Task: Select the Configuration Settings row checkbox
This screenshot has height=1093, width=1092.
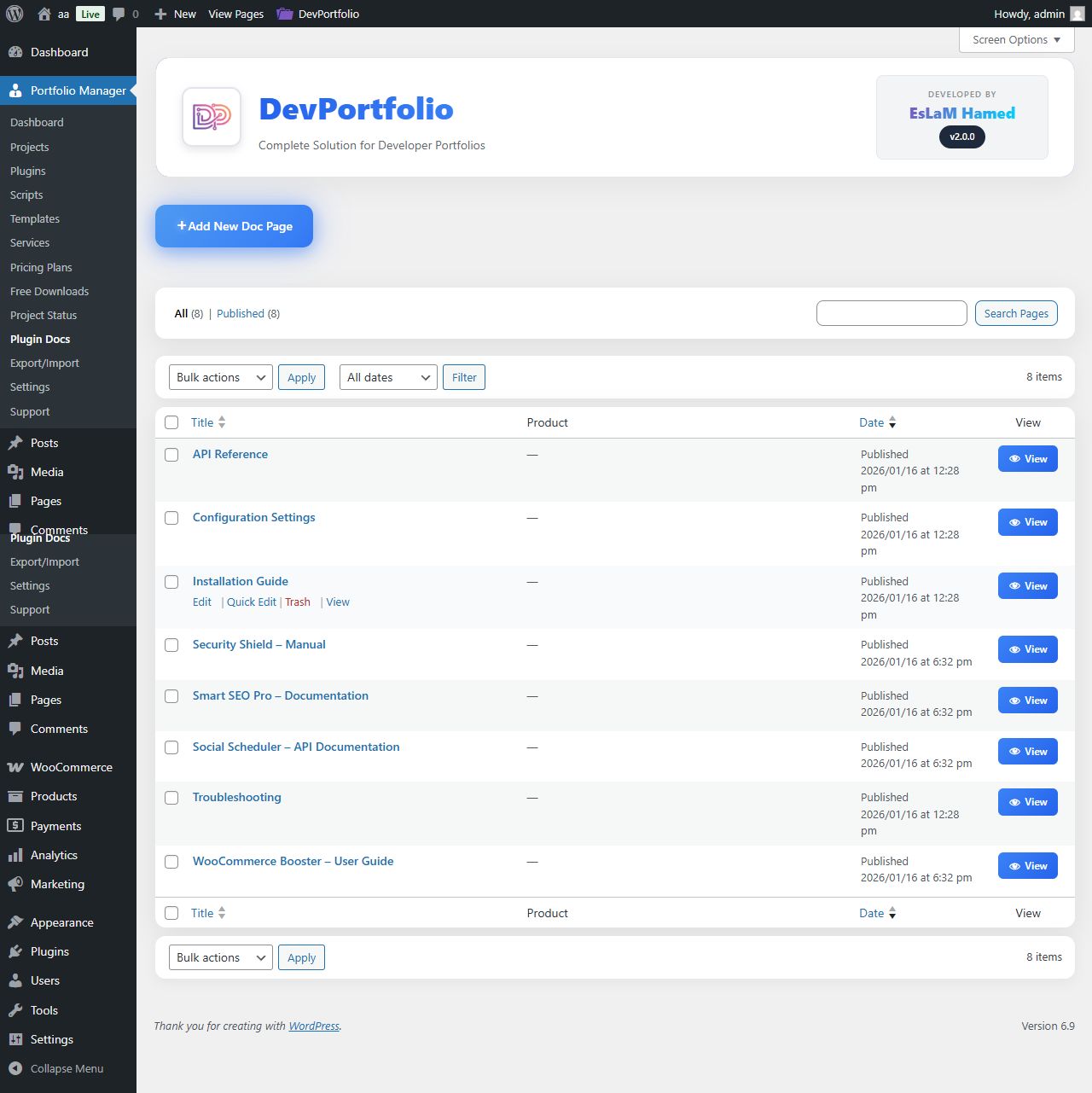Action: (171, 518)
